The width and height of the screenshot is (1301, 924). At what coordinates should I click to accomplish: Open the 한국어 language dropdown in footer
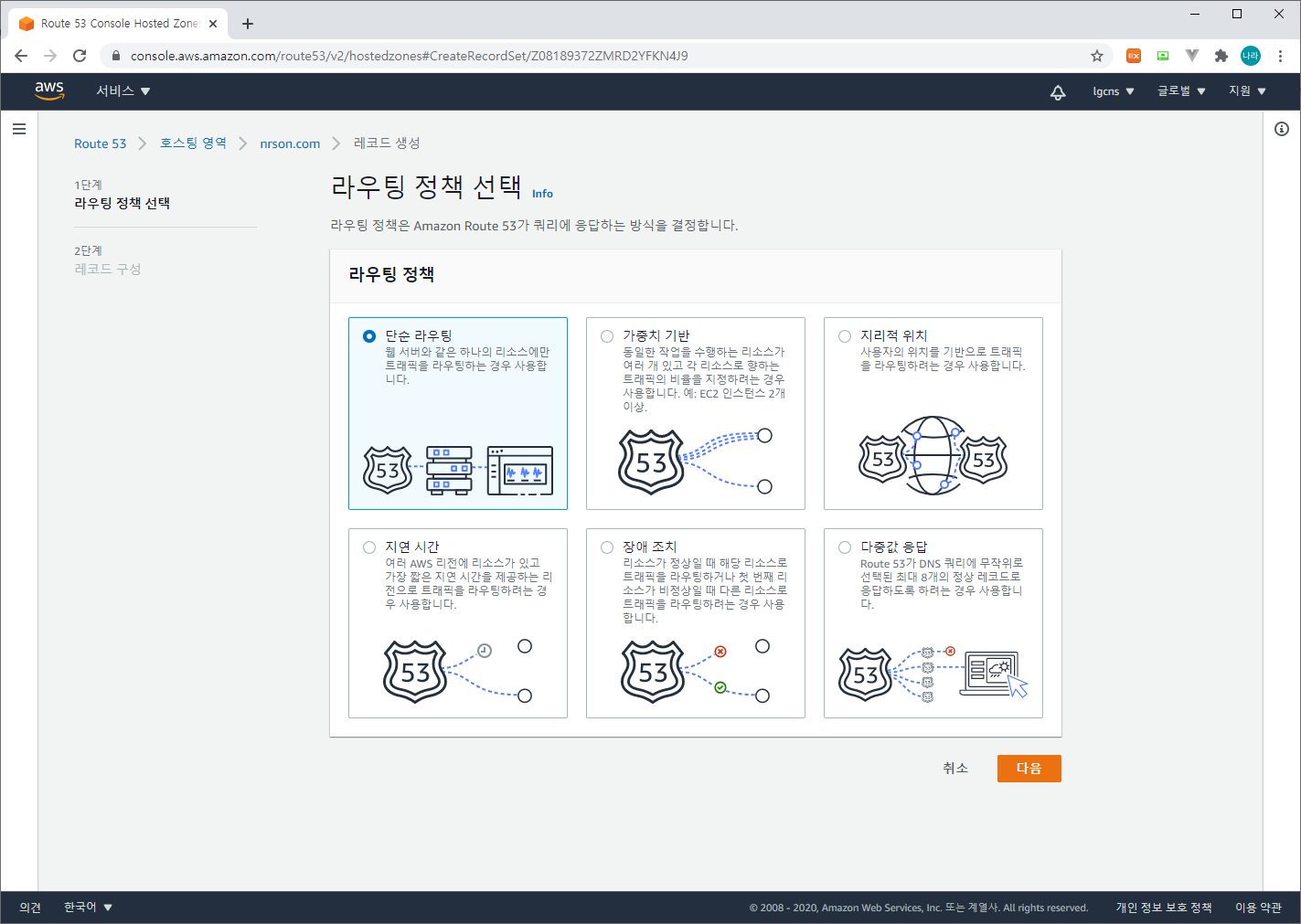[x=88, y=908]
